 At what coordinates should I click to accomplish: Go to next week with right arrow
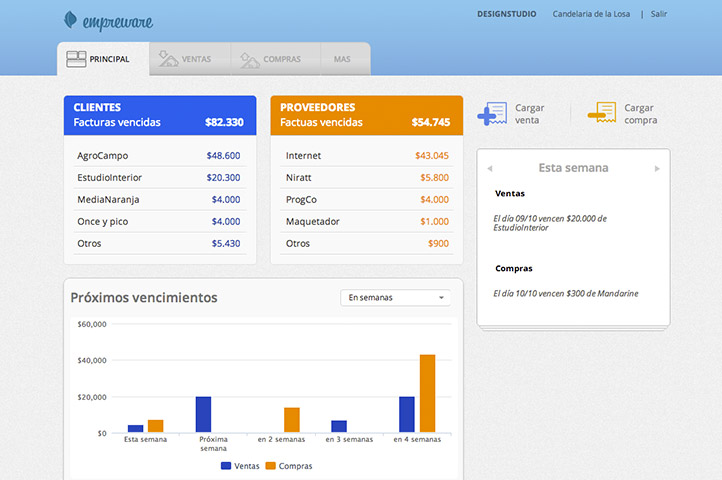657,168
